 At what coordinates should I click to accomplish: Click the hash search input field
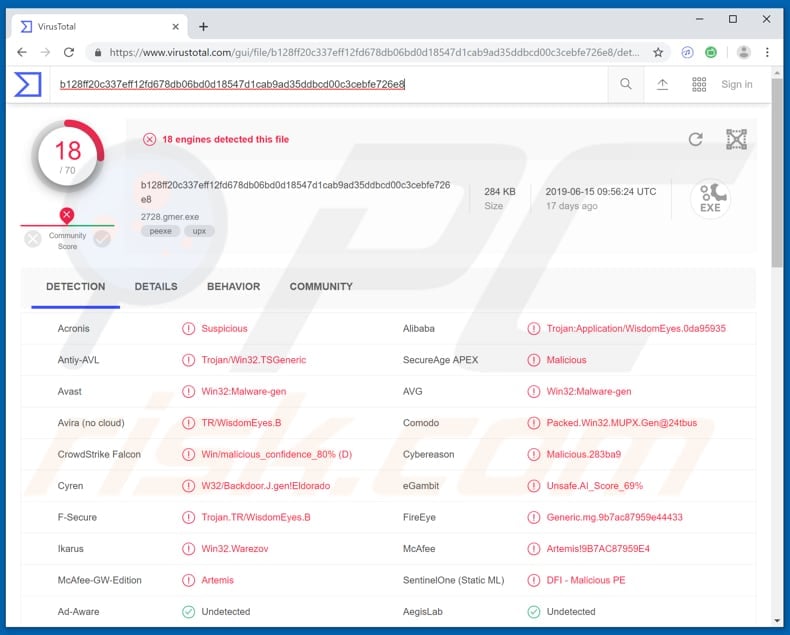[x=328, y=84]
